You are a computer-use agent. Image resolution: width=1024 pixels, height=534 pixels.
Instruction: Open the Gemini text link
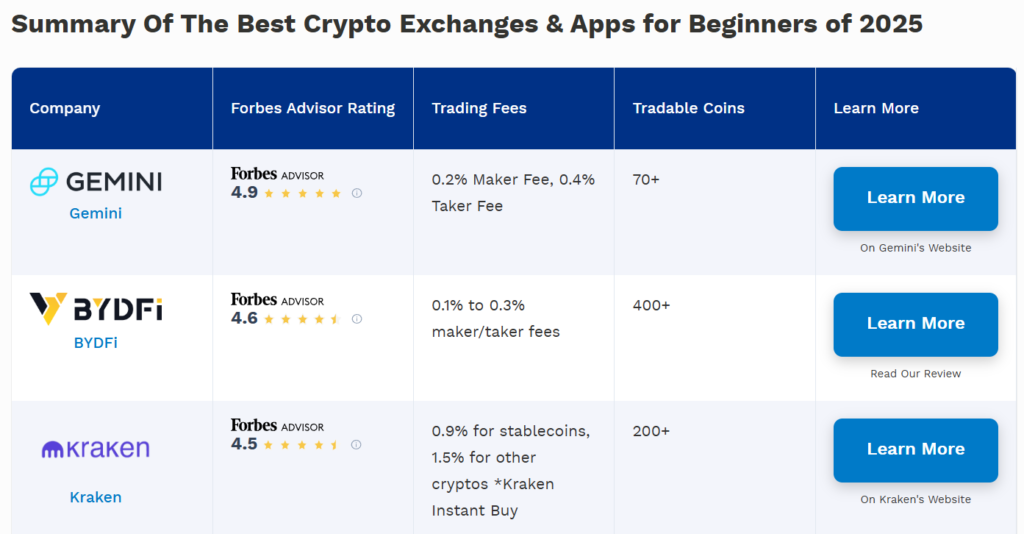coord(96,213)
